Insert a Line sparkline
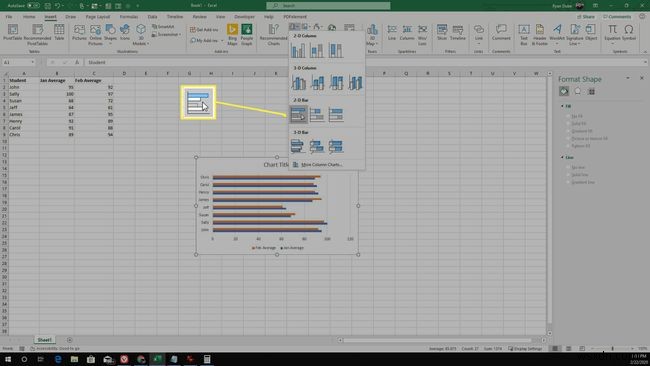This screenshot has height=366, width=650. 392,32
